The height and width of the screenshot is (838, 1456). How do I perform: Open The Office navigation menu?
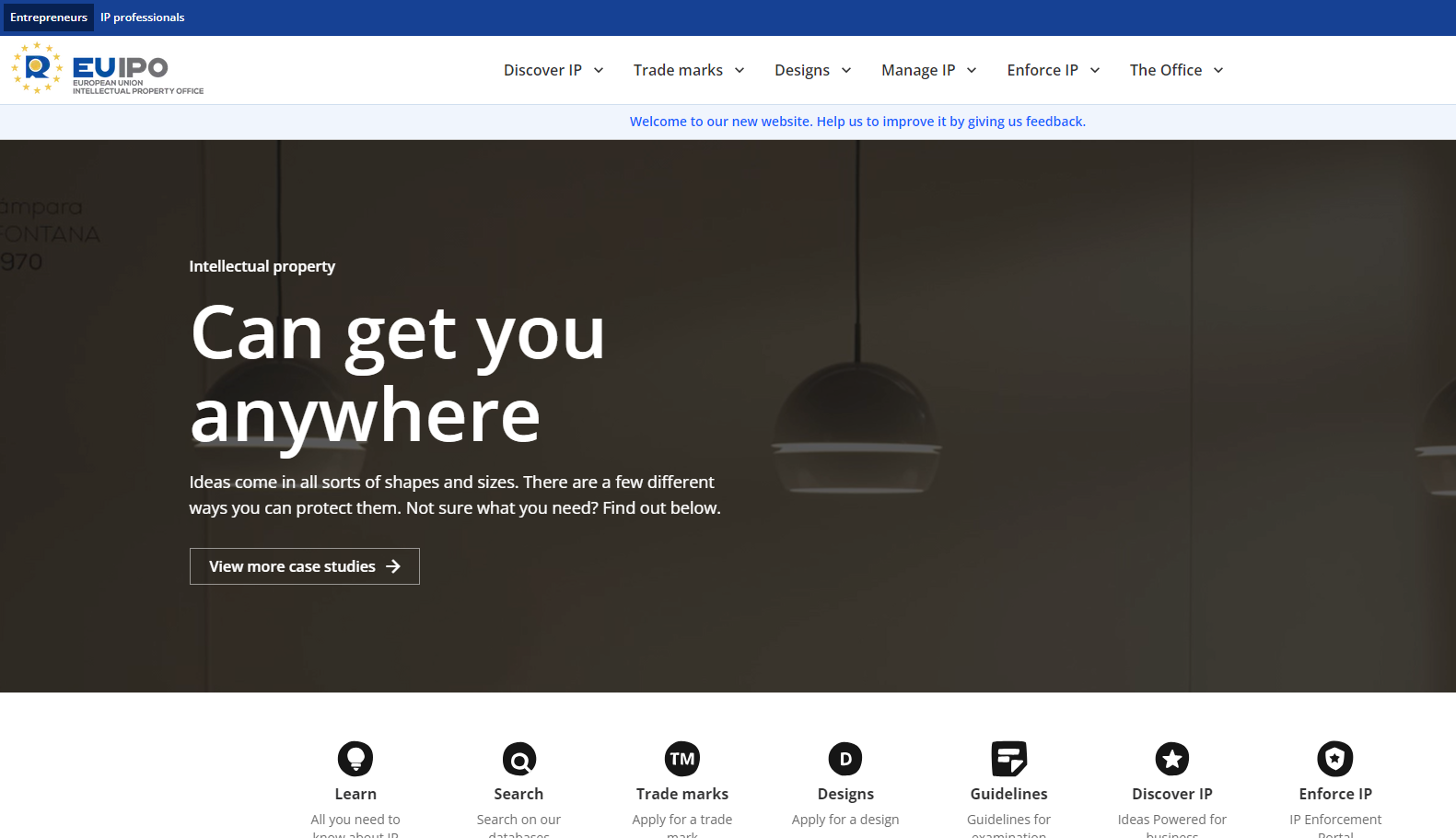(1176, 70)
